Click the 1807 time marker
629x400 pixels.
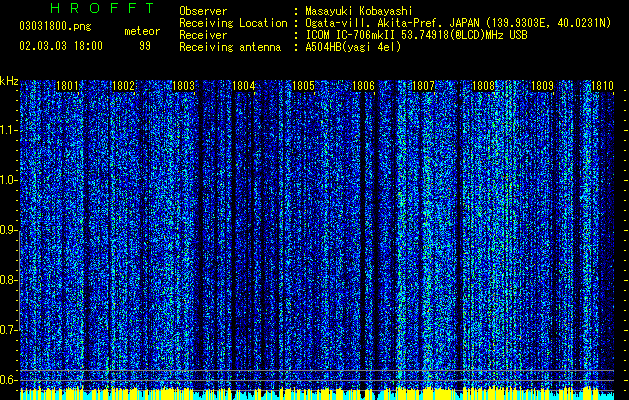click(x=424, y=86)
